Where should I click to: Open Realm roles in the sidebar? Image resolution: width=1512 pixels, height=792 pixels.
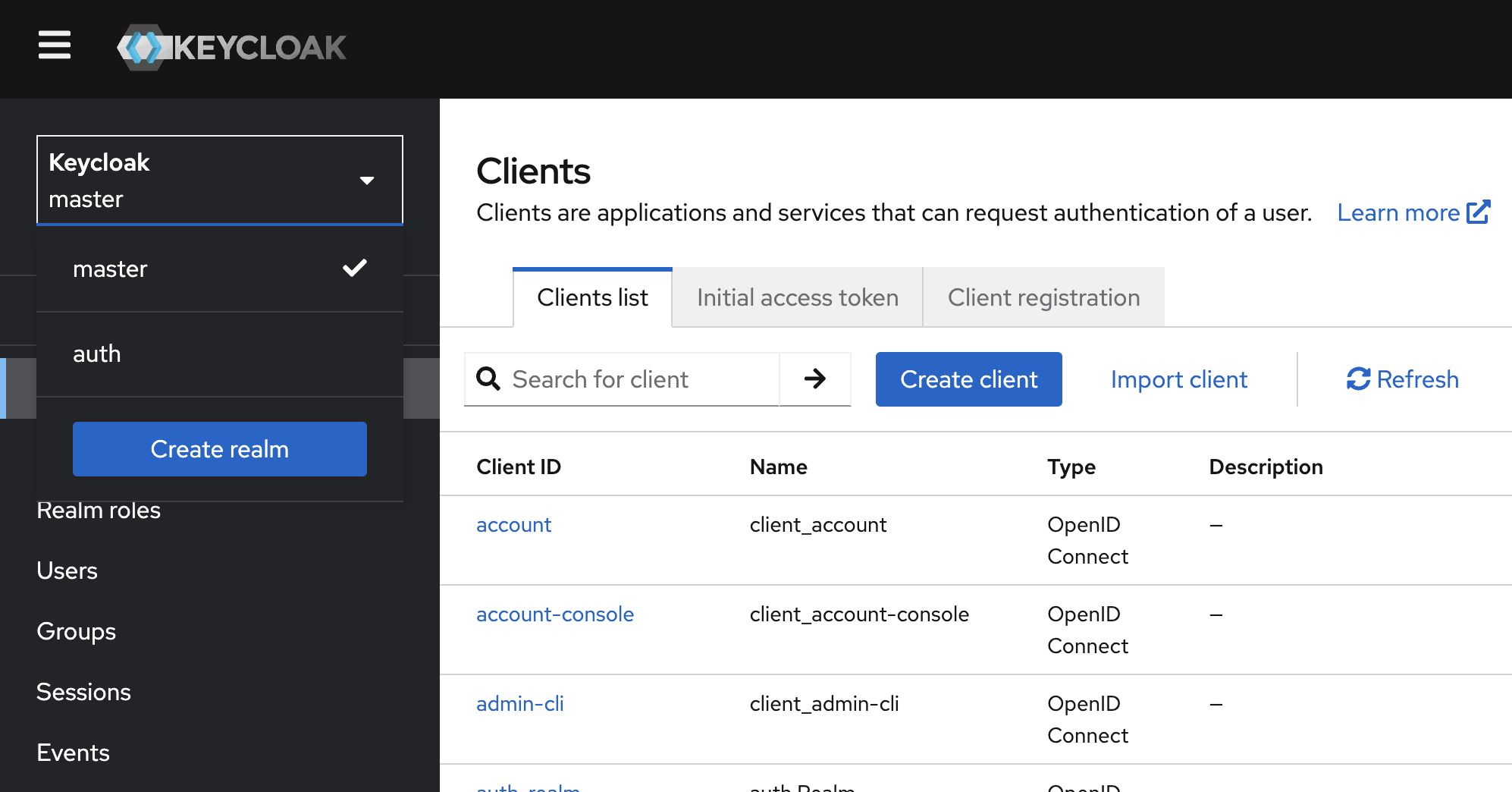pos(99,511)
